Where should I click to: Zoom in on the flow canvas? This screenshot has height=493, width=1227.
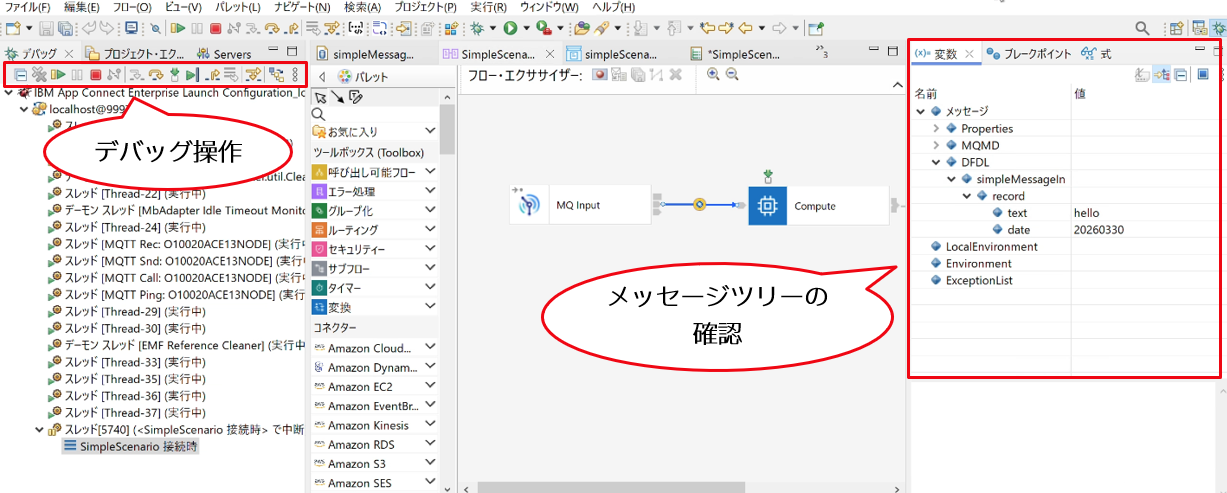(713, 74)
